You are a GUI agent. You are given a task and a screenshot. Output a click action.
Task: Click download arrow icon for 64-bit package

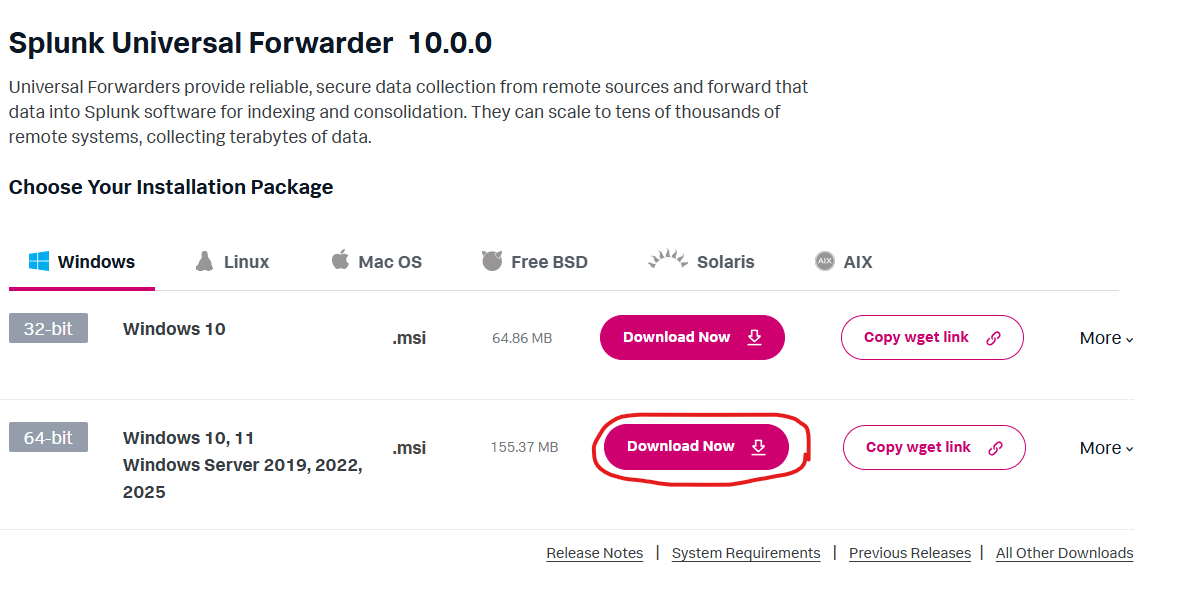pyautogui.click(x=759, y=447)
